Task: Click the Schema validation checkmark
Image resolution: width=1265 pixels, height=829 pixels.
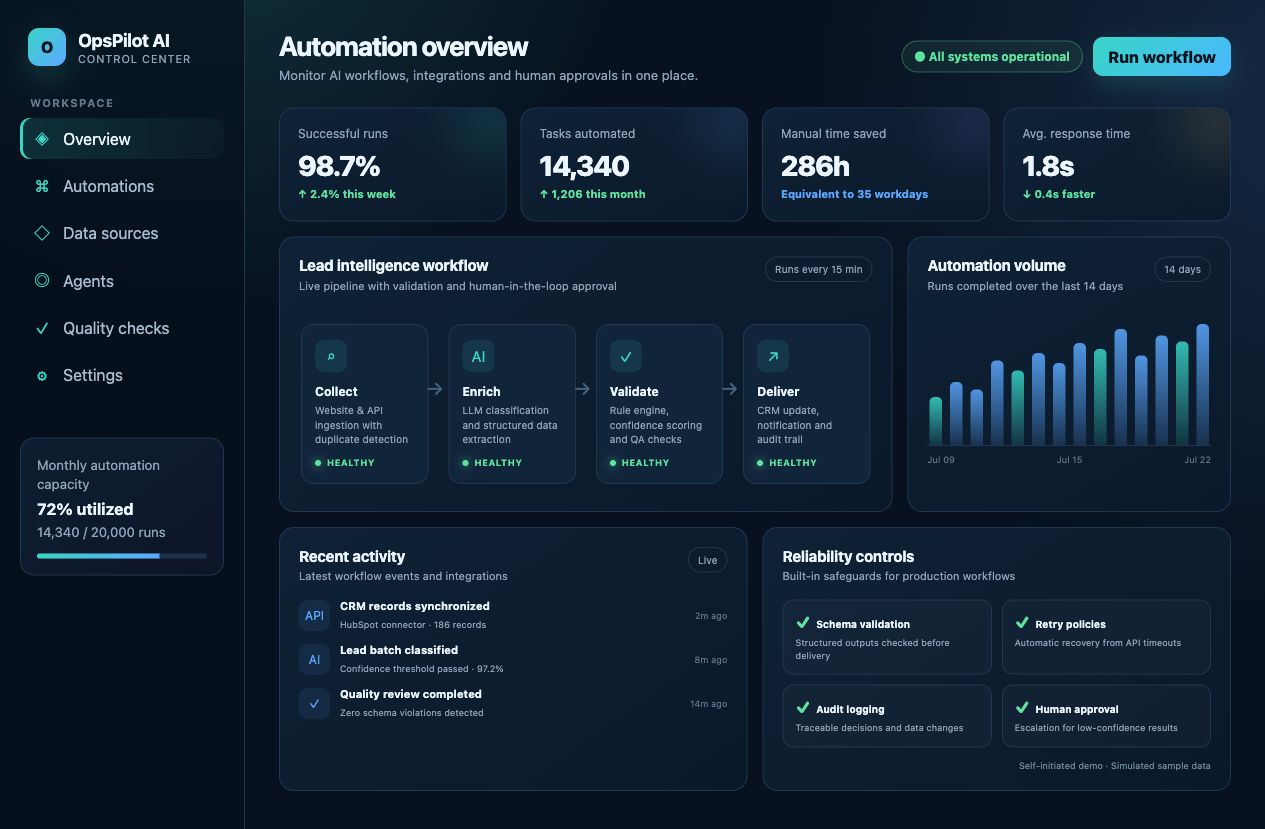Action: coord(802,623)
